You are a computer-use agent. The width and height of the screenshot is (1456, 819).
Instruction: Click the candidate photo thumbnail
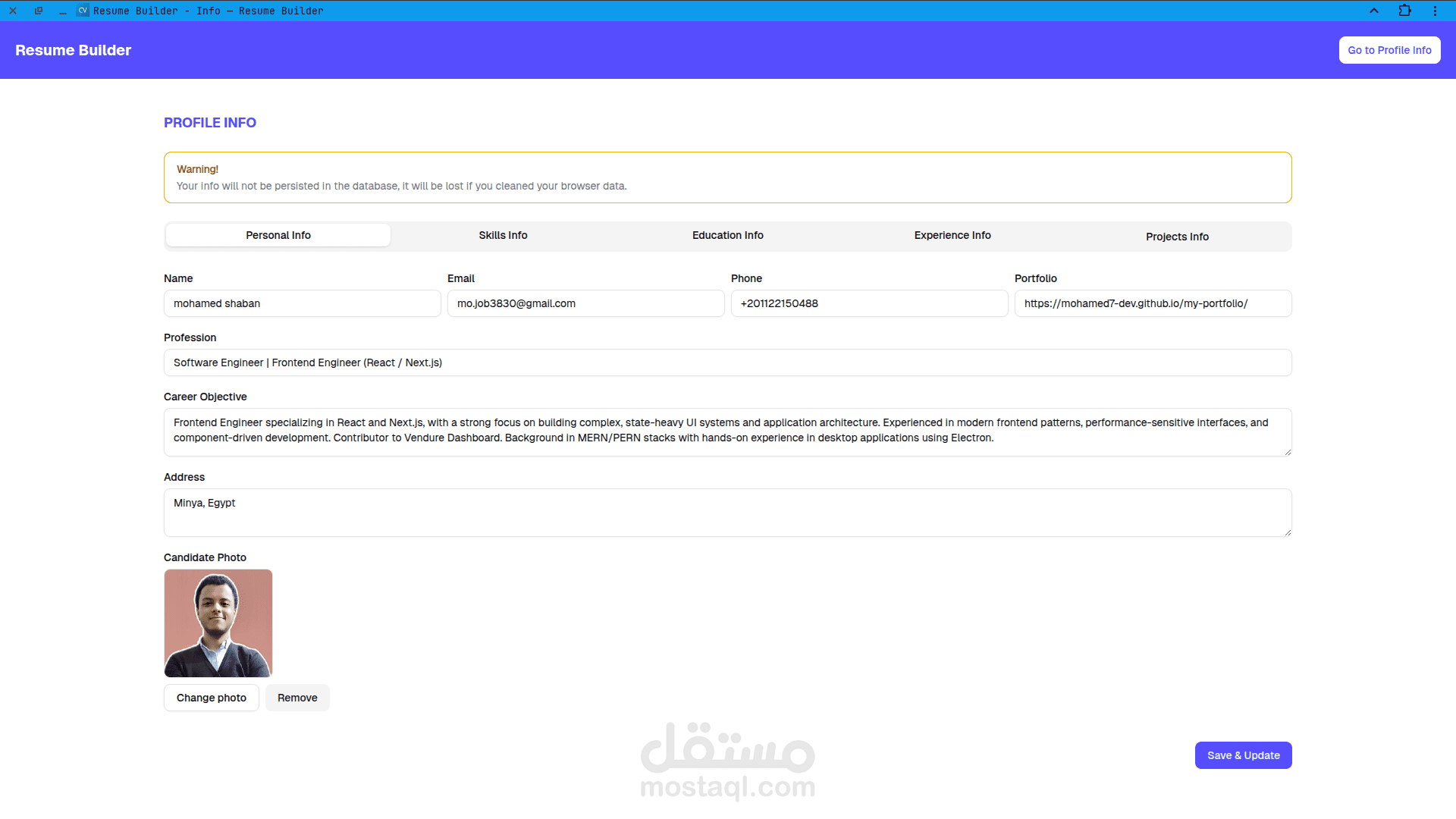click(218, 623)
